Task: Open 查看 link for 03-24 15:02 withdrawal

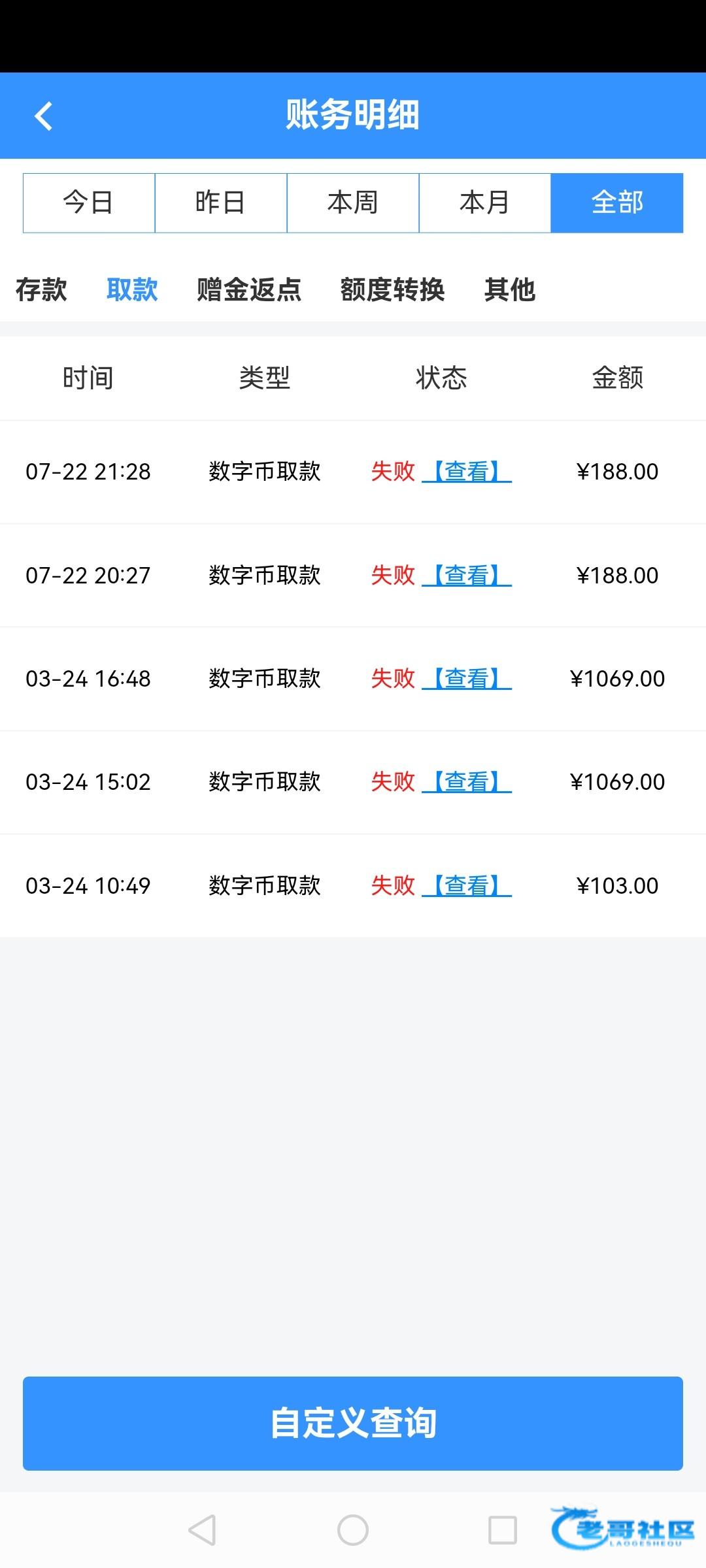Action: [x=467, y=781]
